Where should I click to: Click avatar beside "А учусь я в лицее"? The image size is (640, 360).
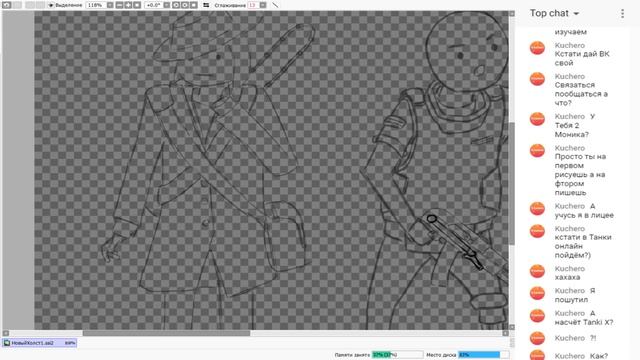pos(537,209)
